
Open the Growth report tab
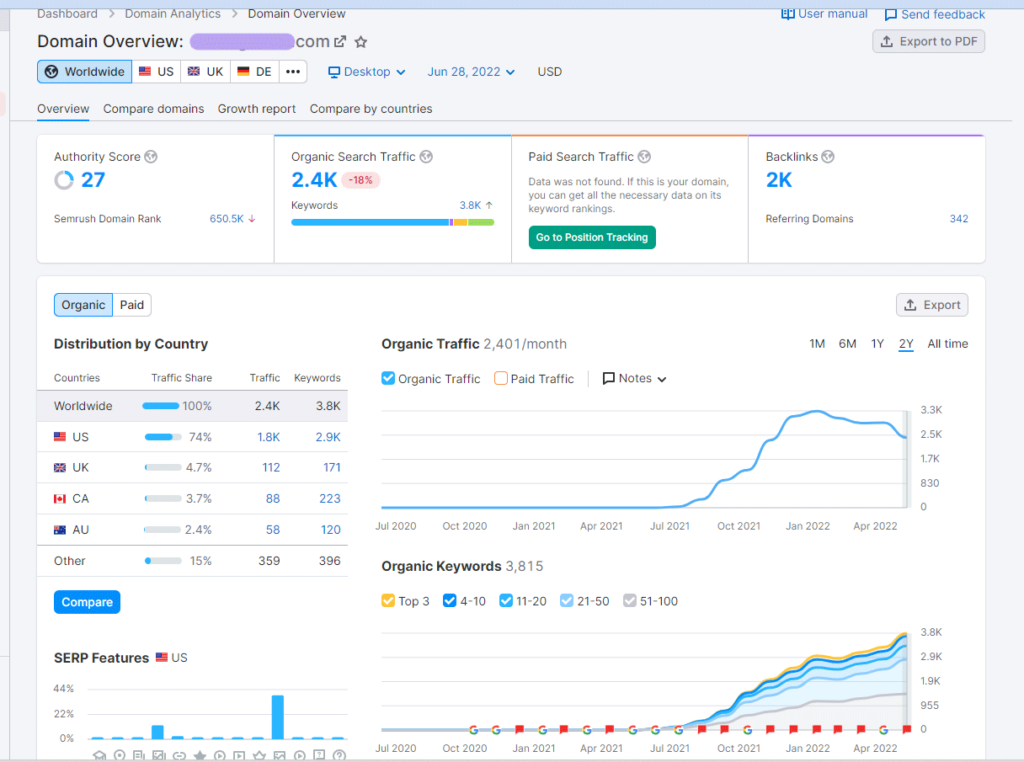(256, 108)
